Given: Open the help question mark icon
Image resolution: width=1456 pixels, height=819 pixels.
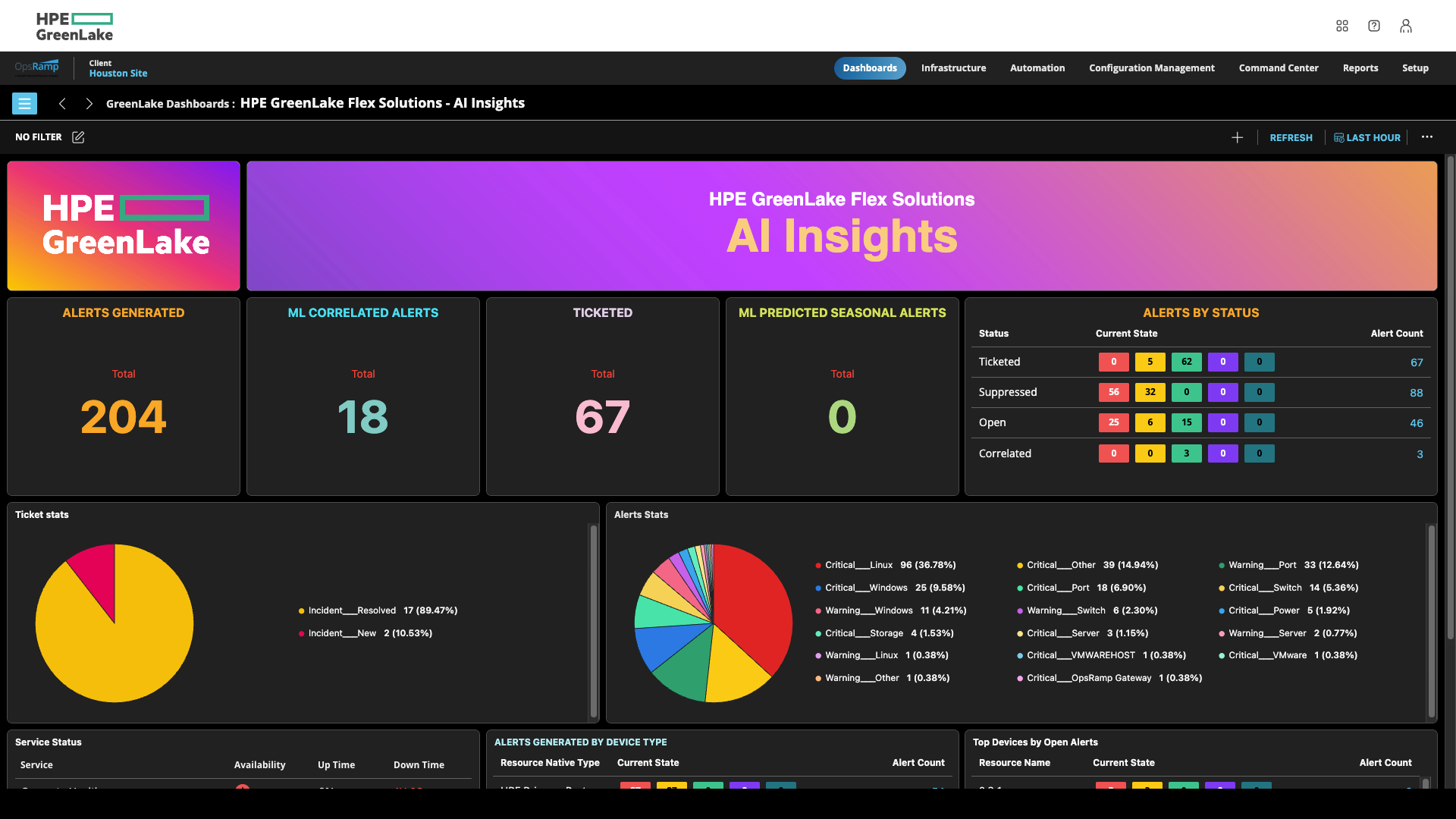Looking at the screenshot, I should coord(1373,26).
